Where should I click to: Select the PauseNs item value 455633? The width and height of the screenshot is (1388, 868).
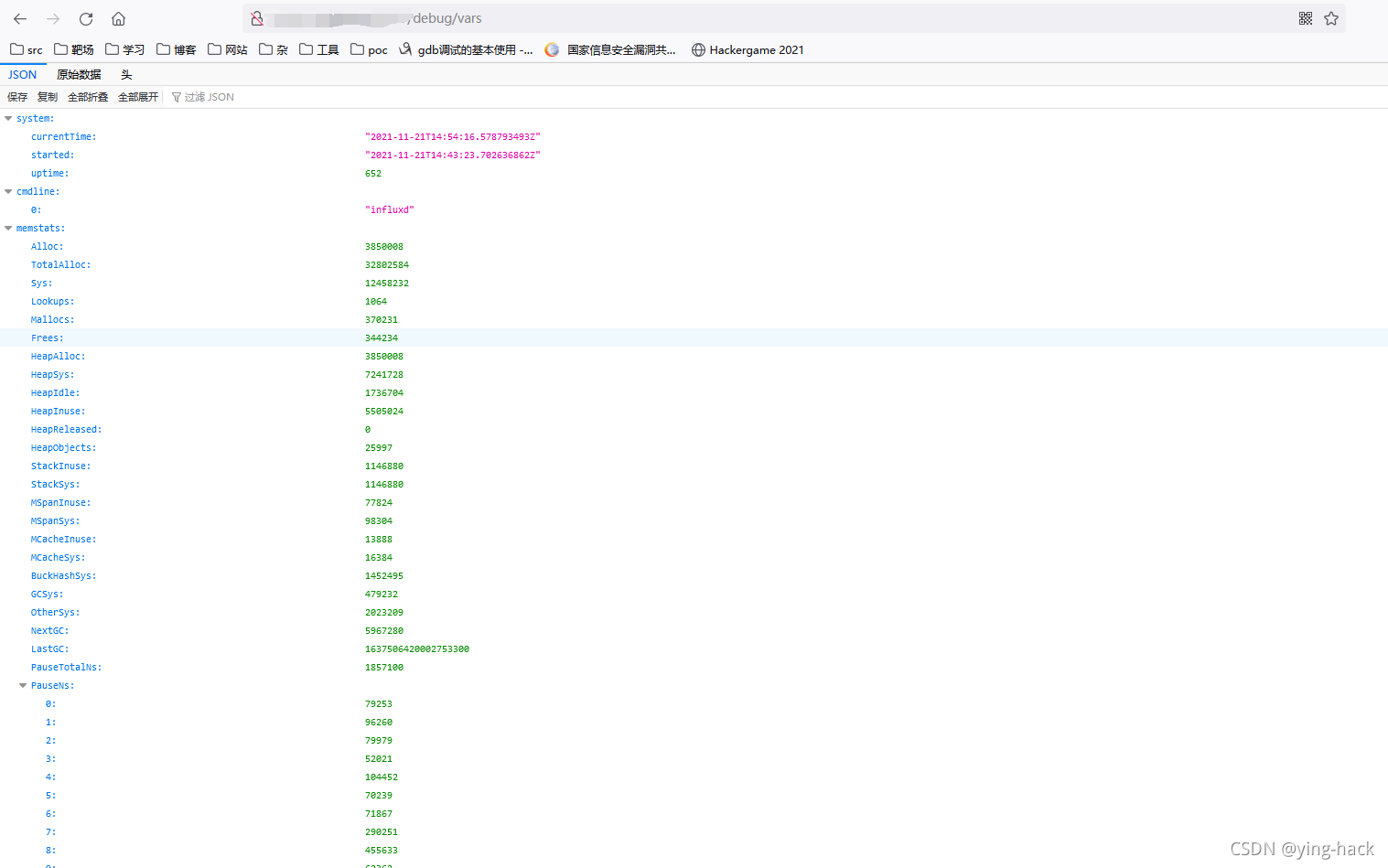tap(382, 850)
